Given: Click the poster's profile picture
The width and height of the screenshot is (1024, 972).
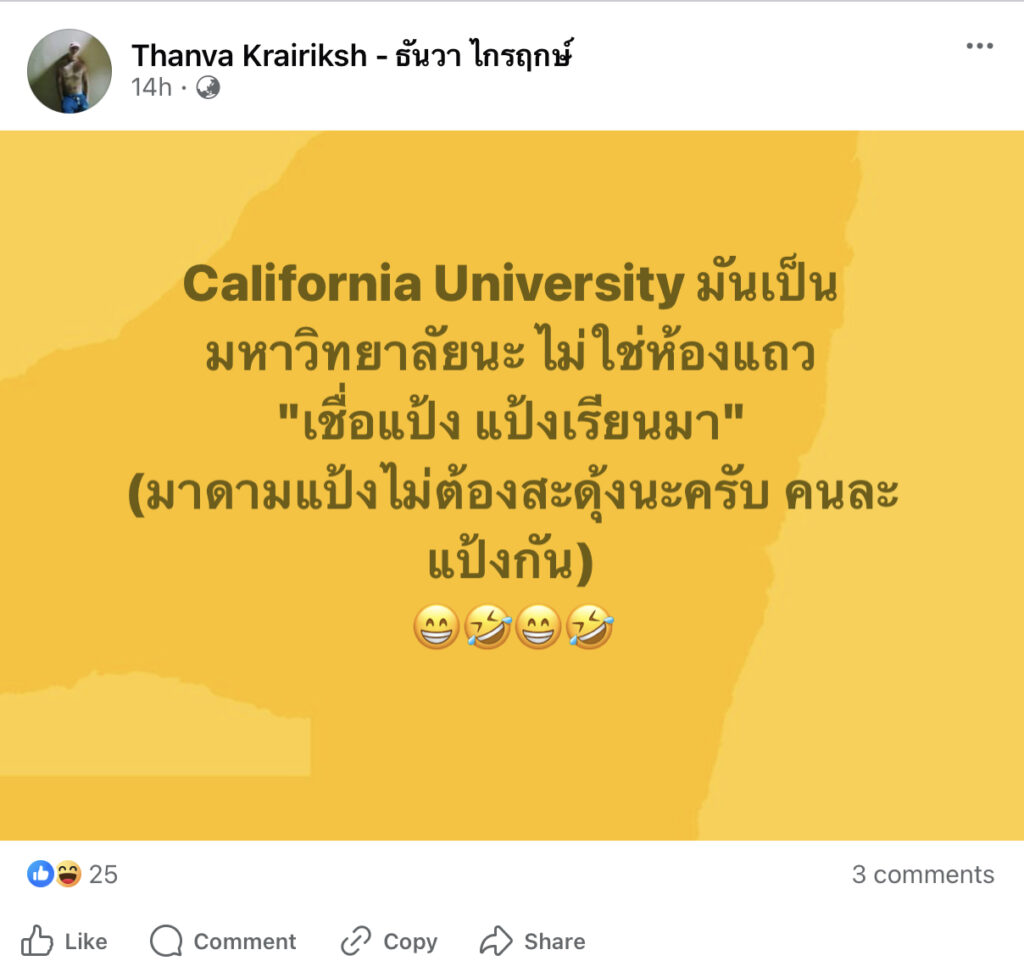Looking at the screenshot, I should pos(69,71).
